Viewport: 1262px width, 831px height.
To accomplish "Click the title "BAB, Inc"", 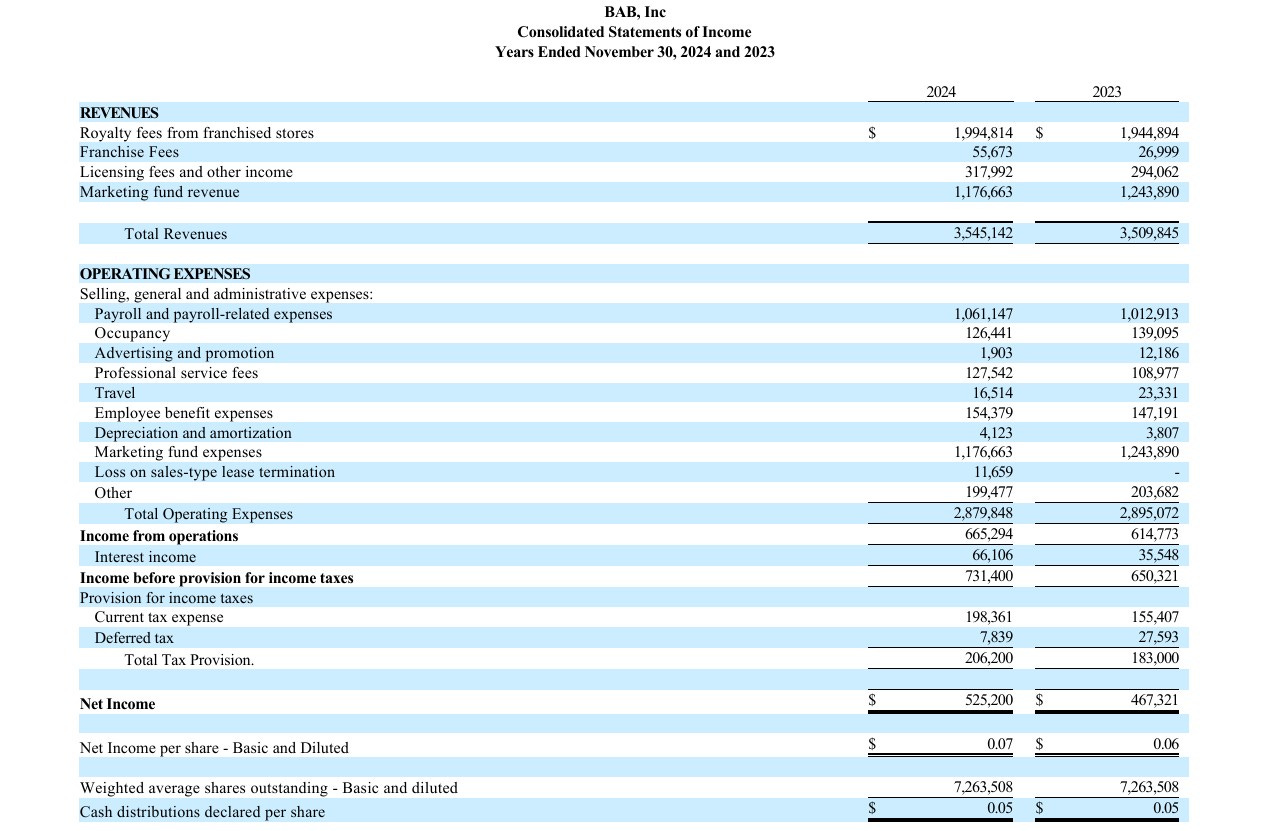I will [635, 12].
